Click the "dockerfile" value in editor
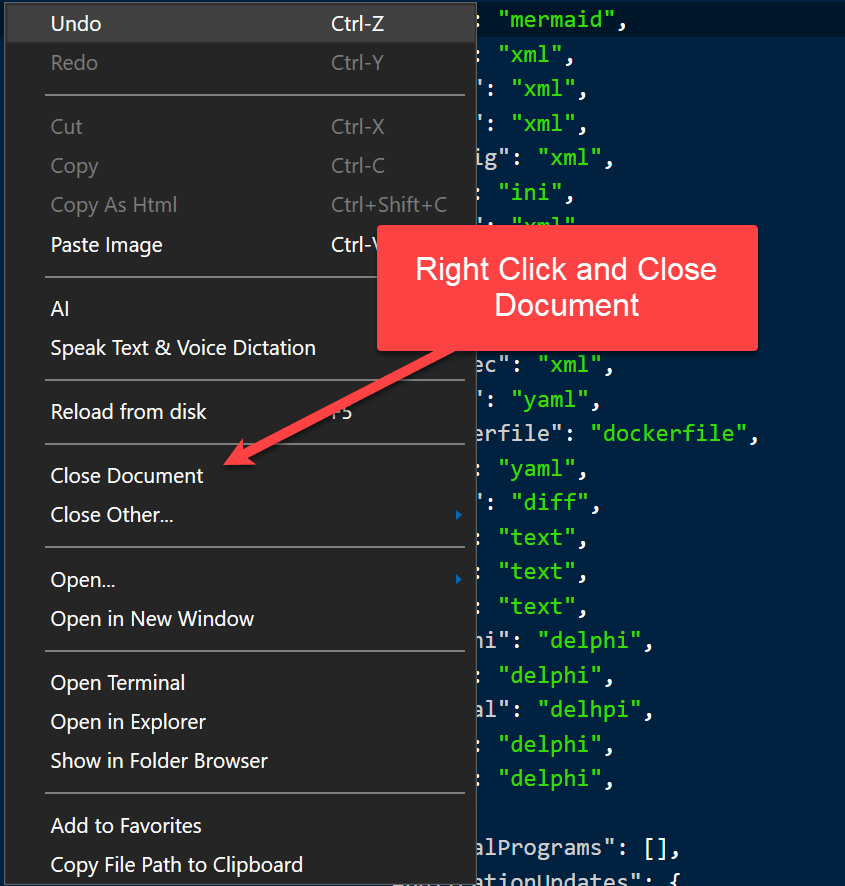Viewport: 845px width, 886px height. tap(668, 434)
